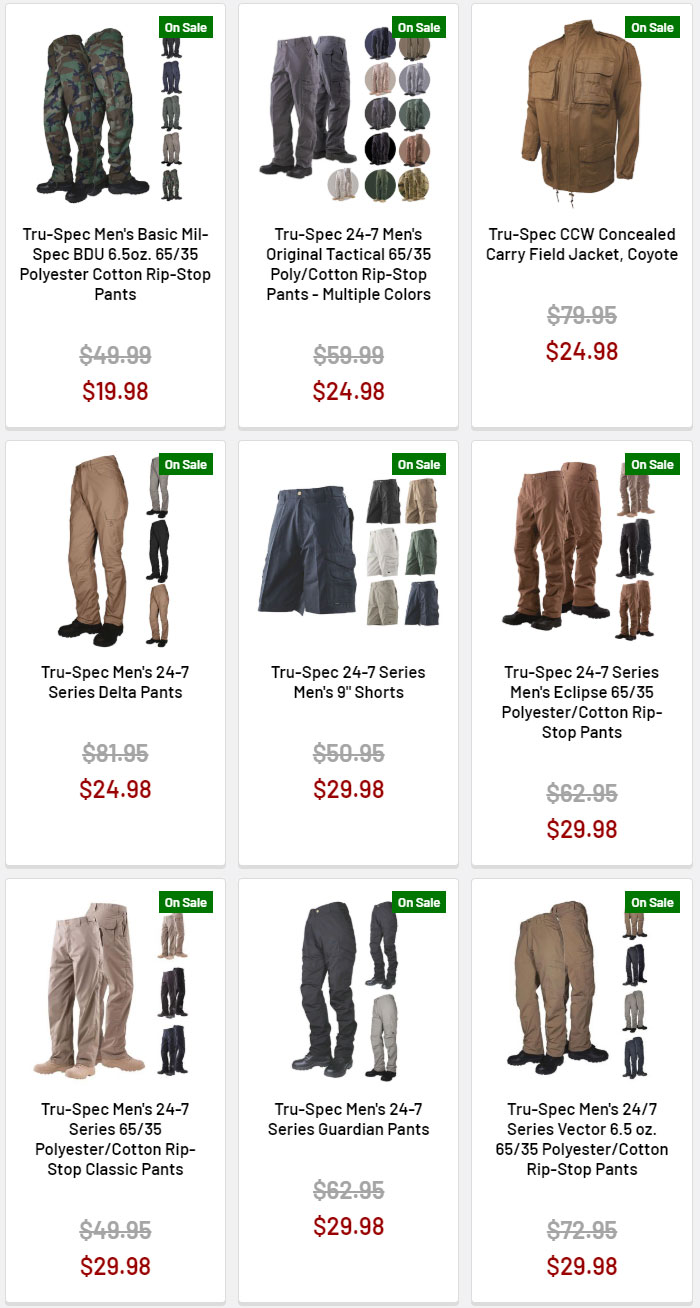Screen dimensions: 700x1308
Task: Click the $24.98 price under Delta Pants
Action: (x=115, y=789)
